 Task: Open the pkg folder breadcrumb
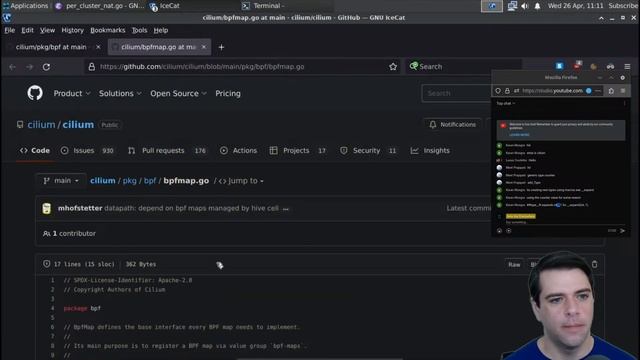pyautogui.click(x=129, y=180)
